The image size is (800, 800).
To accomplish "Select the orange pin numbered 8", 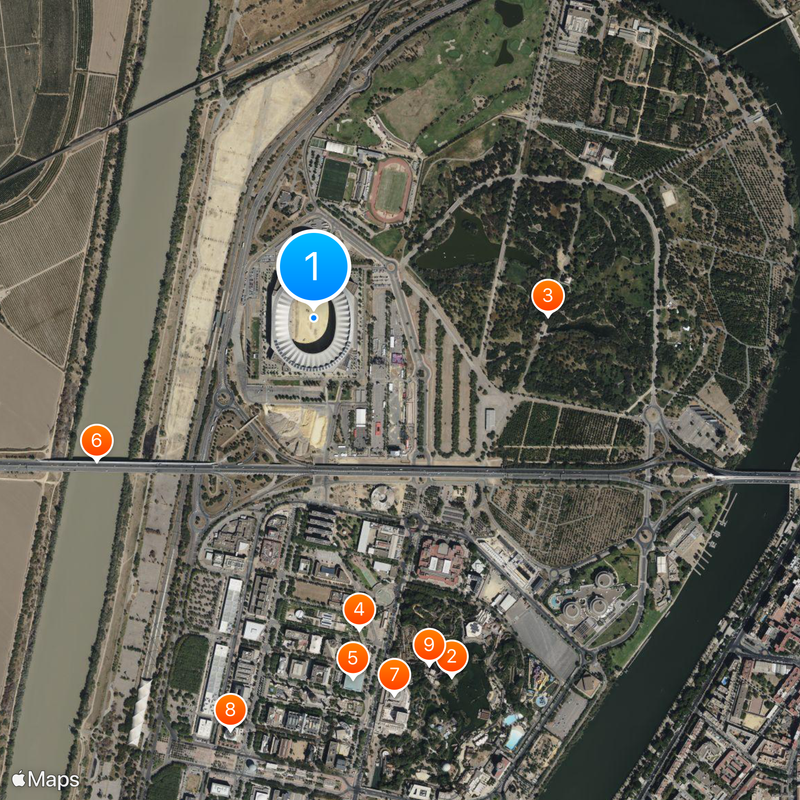I will (230, 710).
